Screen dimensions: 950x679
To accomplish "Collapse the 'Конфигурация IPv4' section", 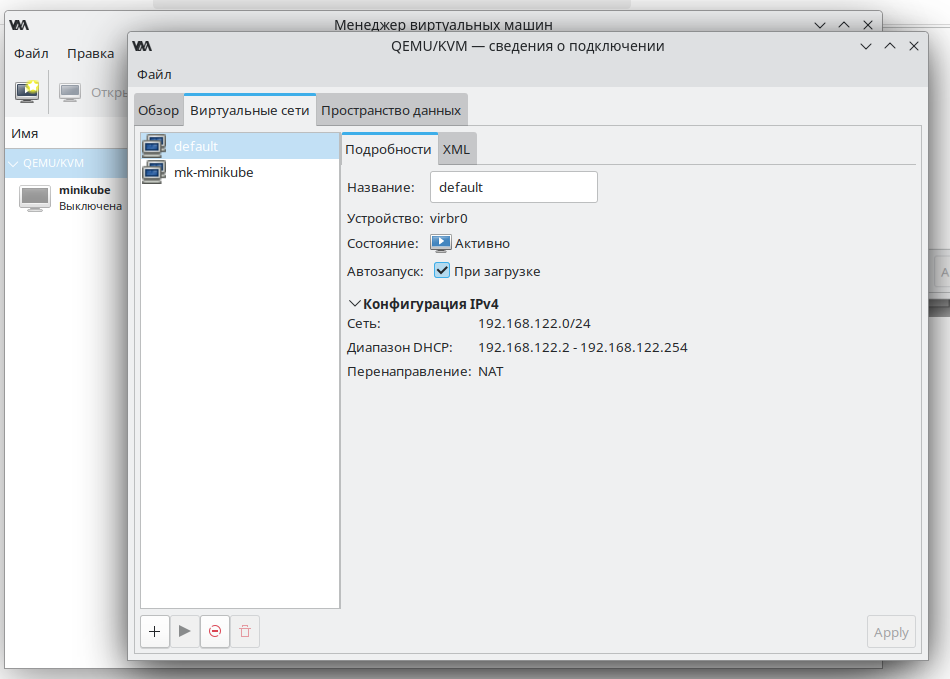I will pyautogui.click(x=354, y=303).
